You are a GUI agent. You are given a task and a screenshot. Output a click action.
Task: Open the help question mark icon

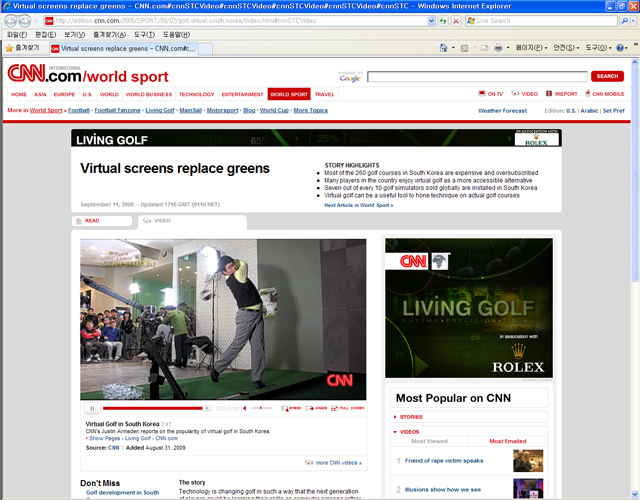pos(621,48)
